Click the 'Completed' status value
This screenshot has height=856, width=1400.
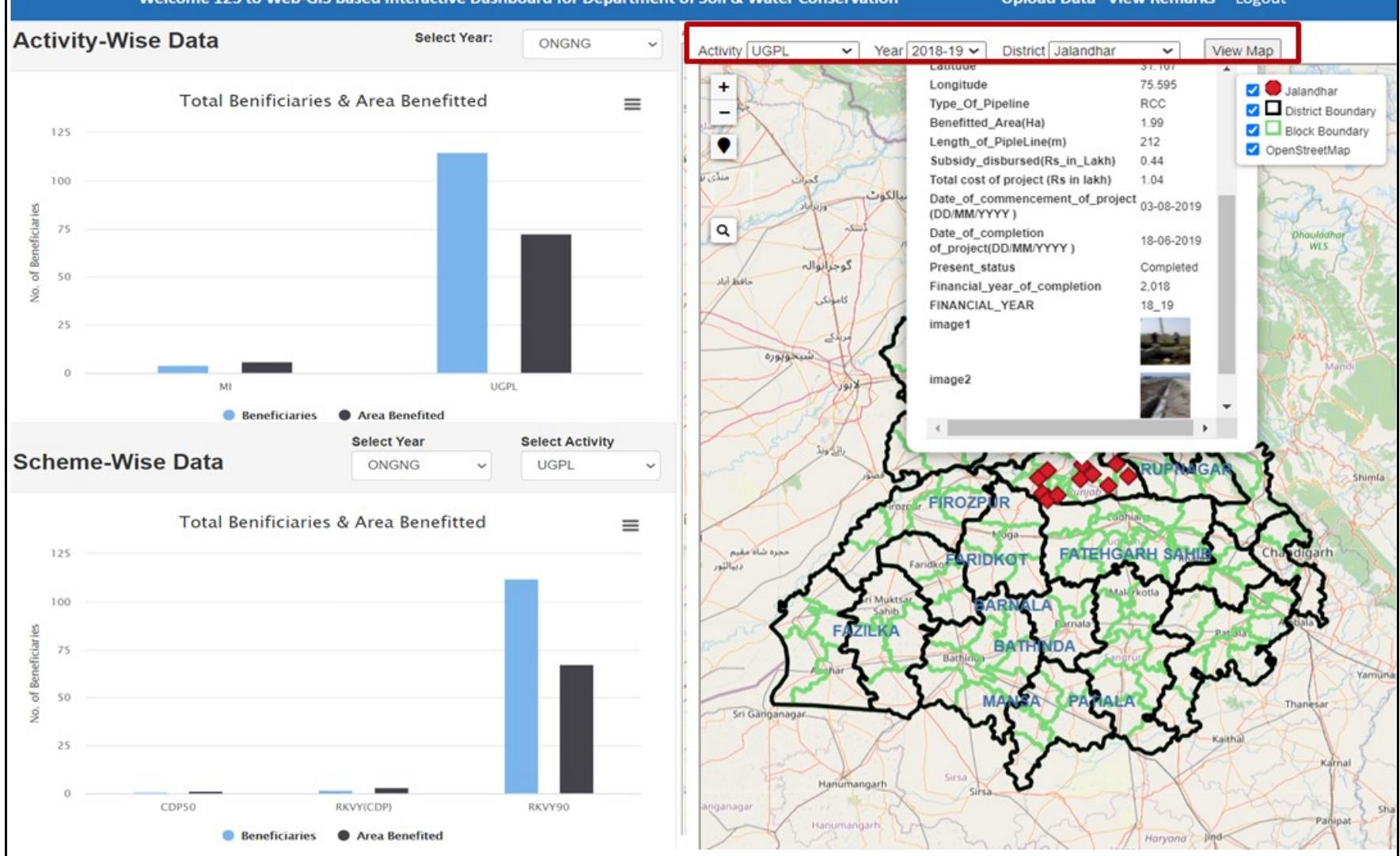pos(1169,268)
